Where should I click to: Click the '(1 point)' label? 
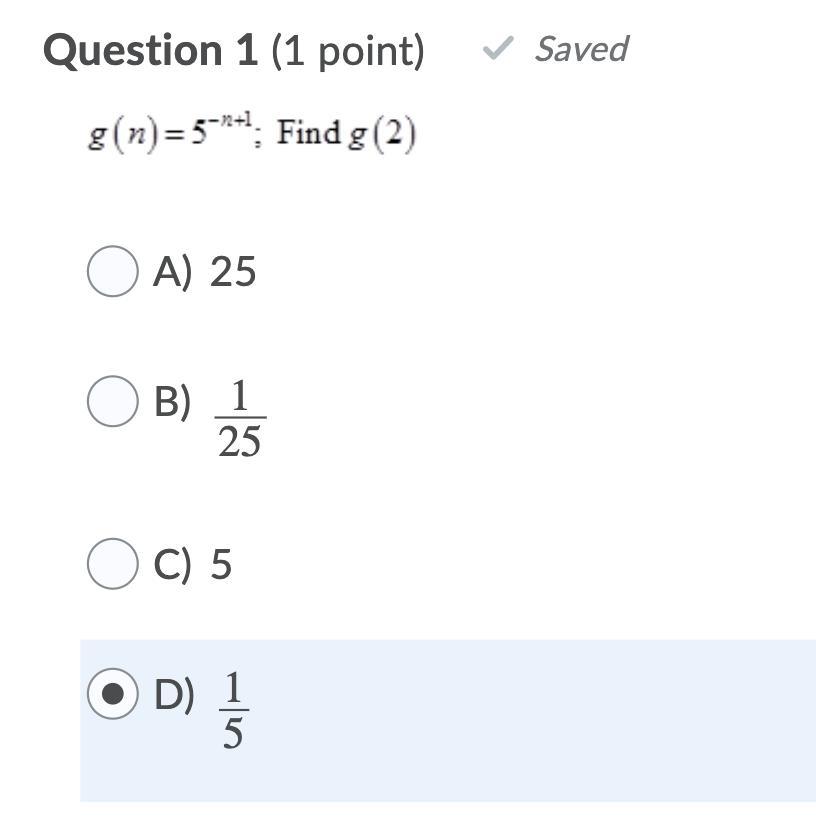pos(347,50)
